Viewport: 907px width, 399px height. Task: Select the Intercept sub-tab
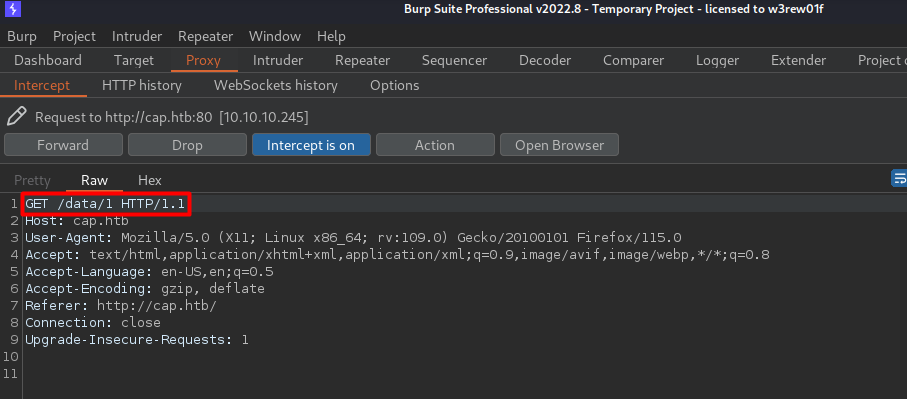point(42,86)
